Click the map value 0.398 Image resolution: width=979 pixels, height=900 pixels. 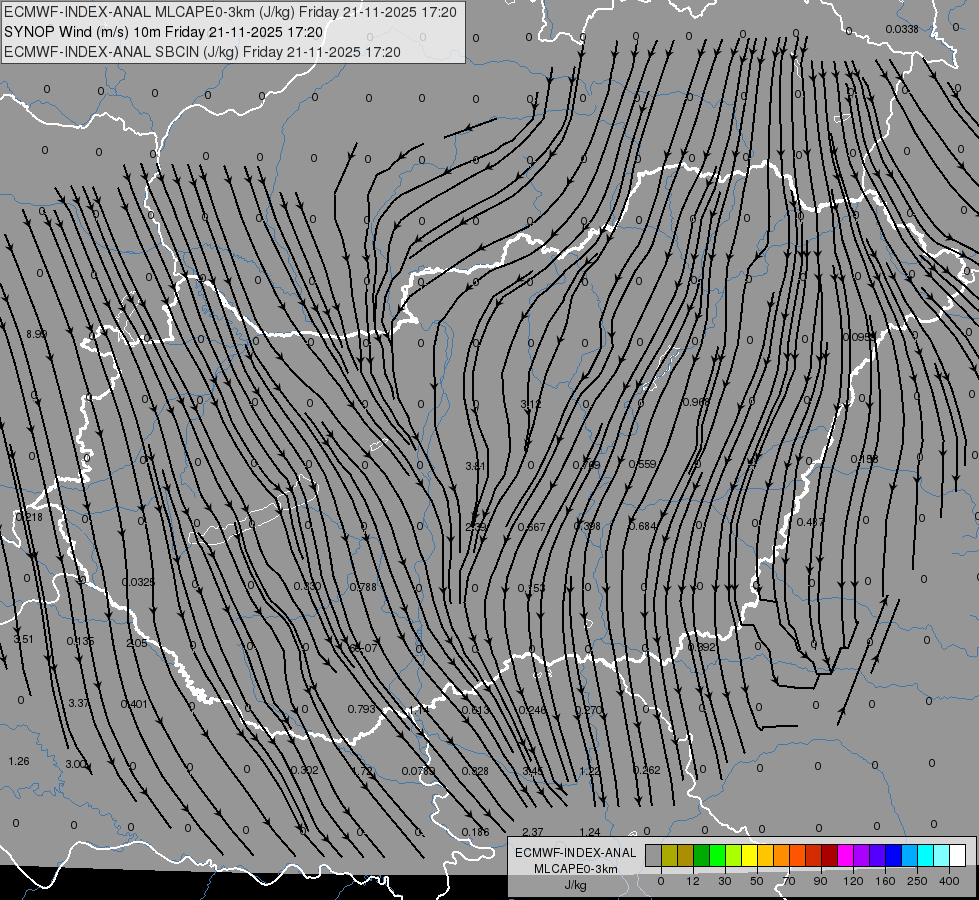click(x=587, y=526)
